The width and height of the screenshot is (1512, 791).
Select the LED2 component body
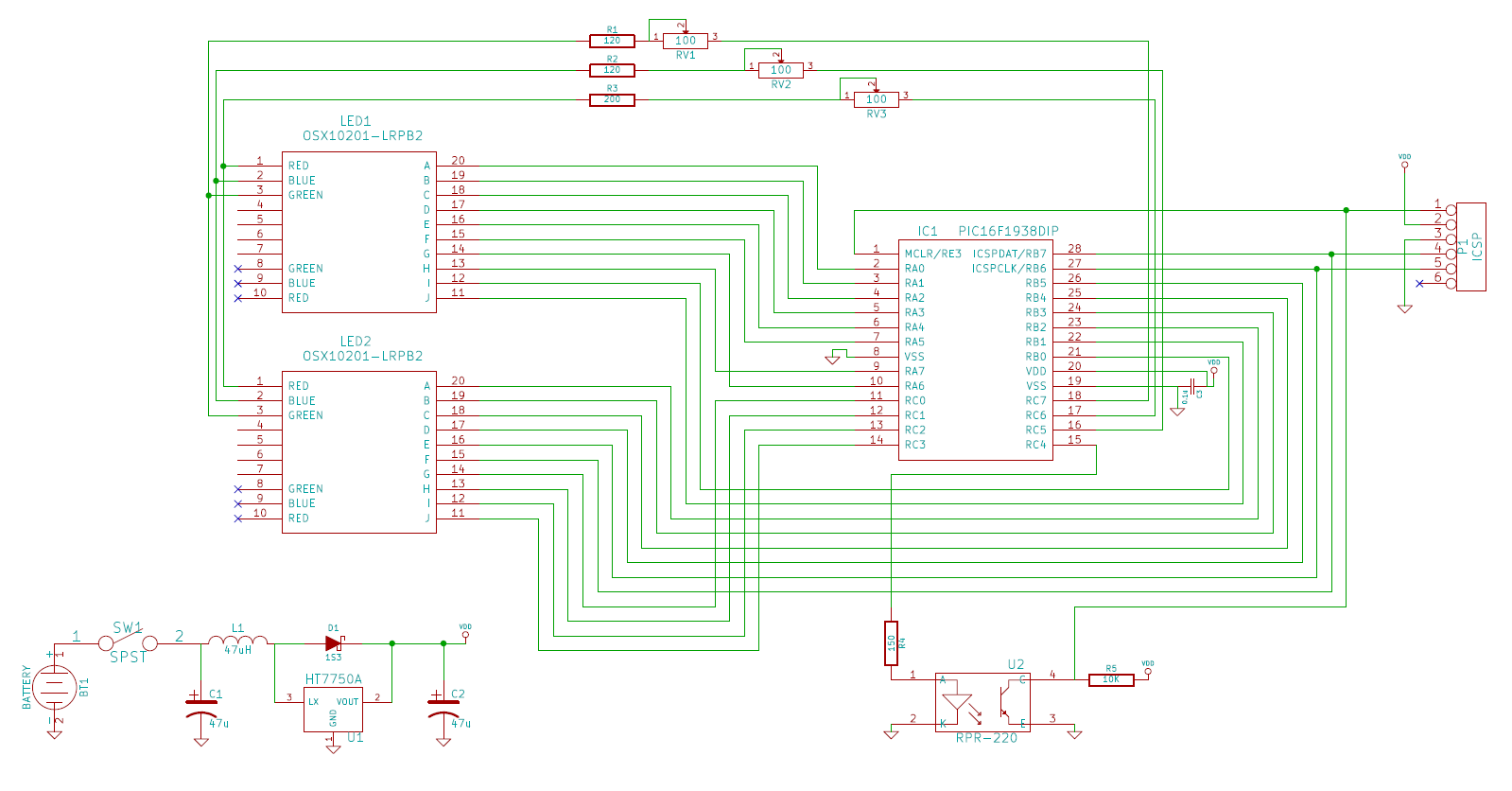point(359,452)
